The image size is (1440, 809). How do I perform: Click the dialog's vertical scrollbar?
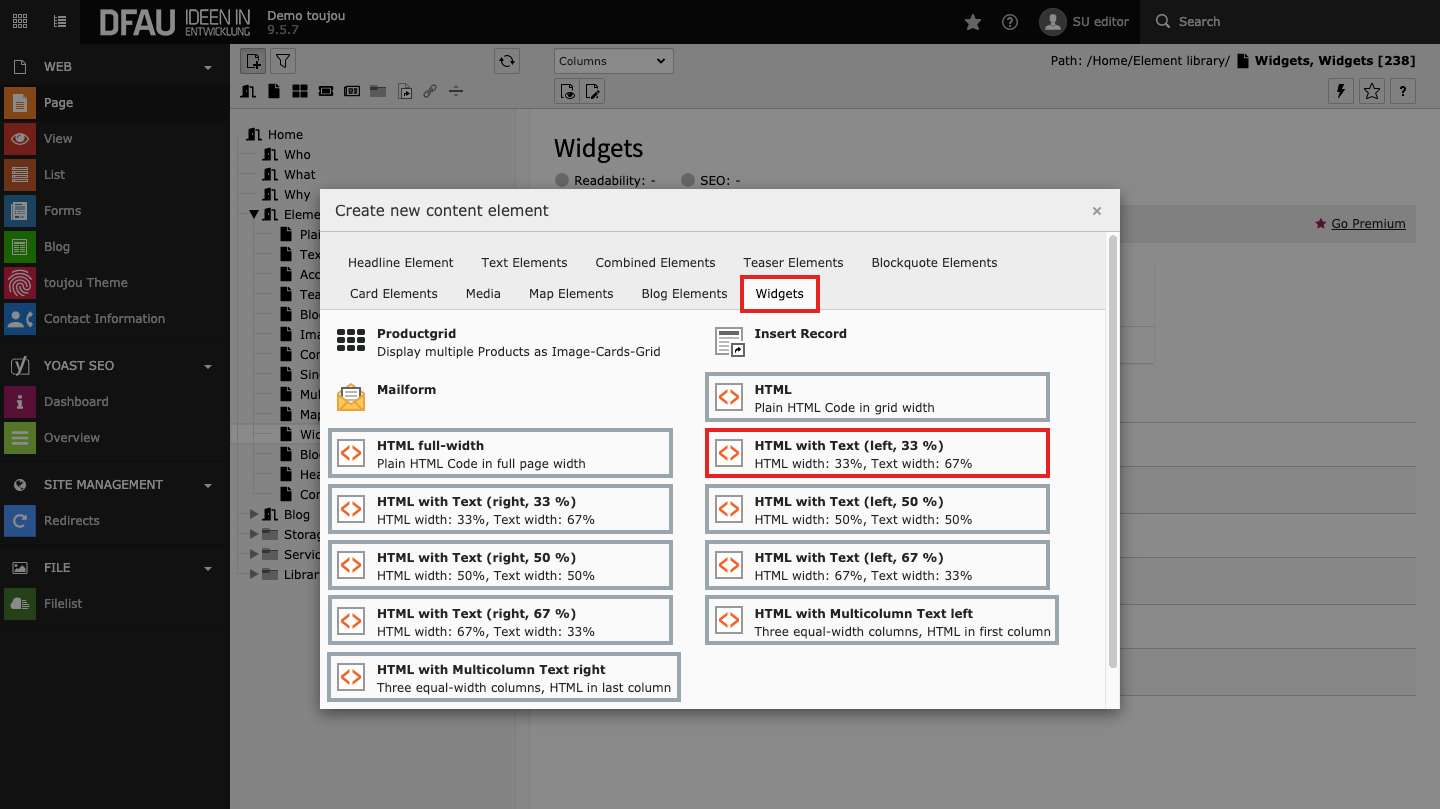tap(1113, 450)
